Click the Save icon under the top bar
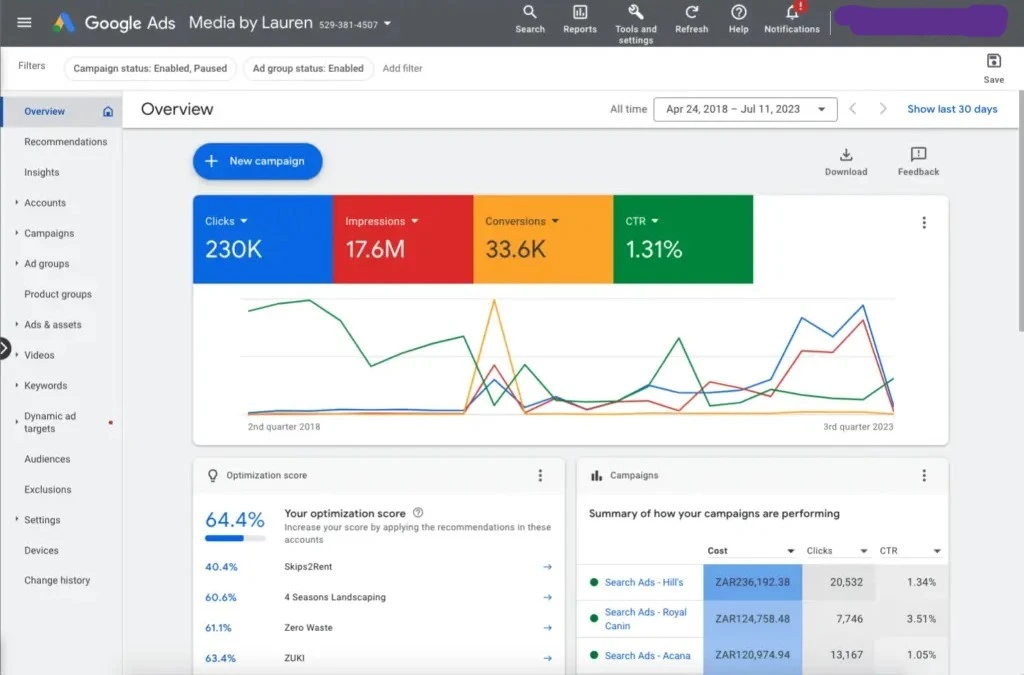 click(x=993, y=62)
